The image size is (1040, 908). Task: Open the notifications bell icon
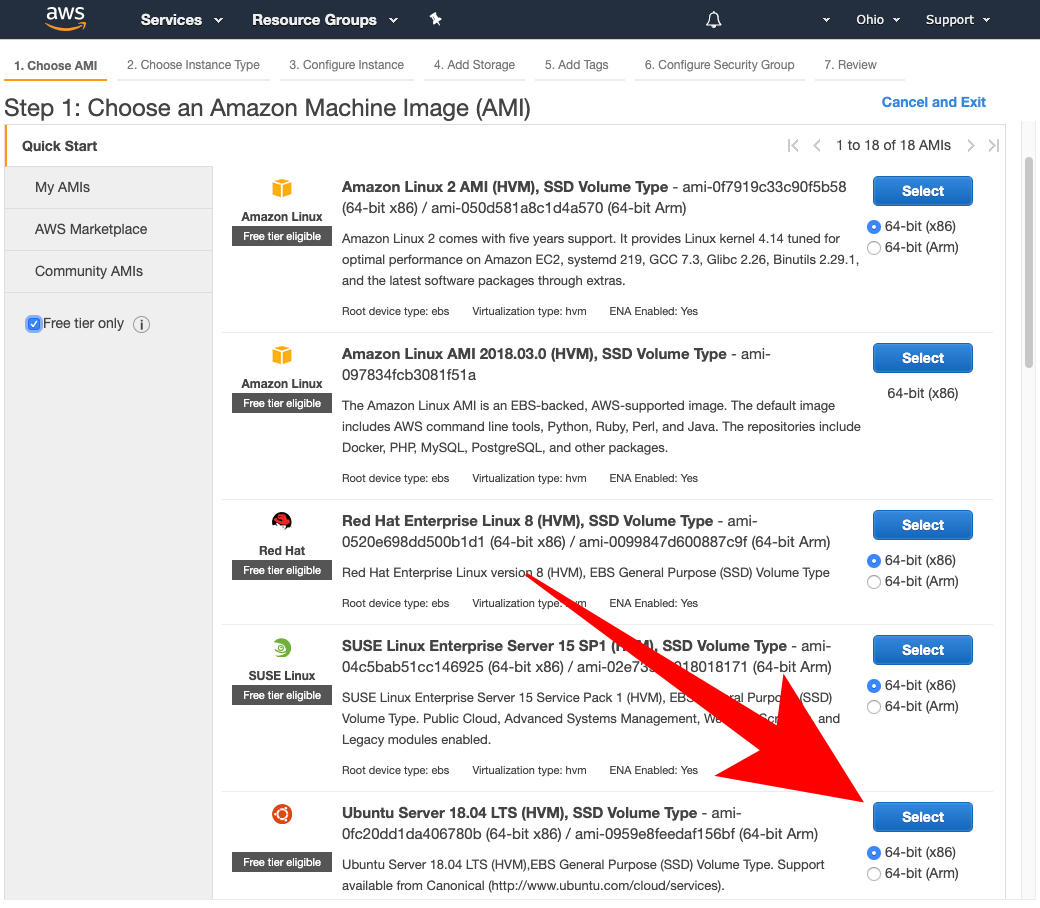tap(713, 20)
